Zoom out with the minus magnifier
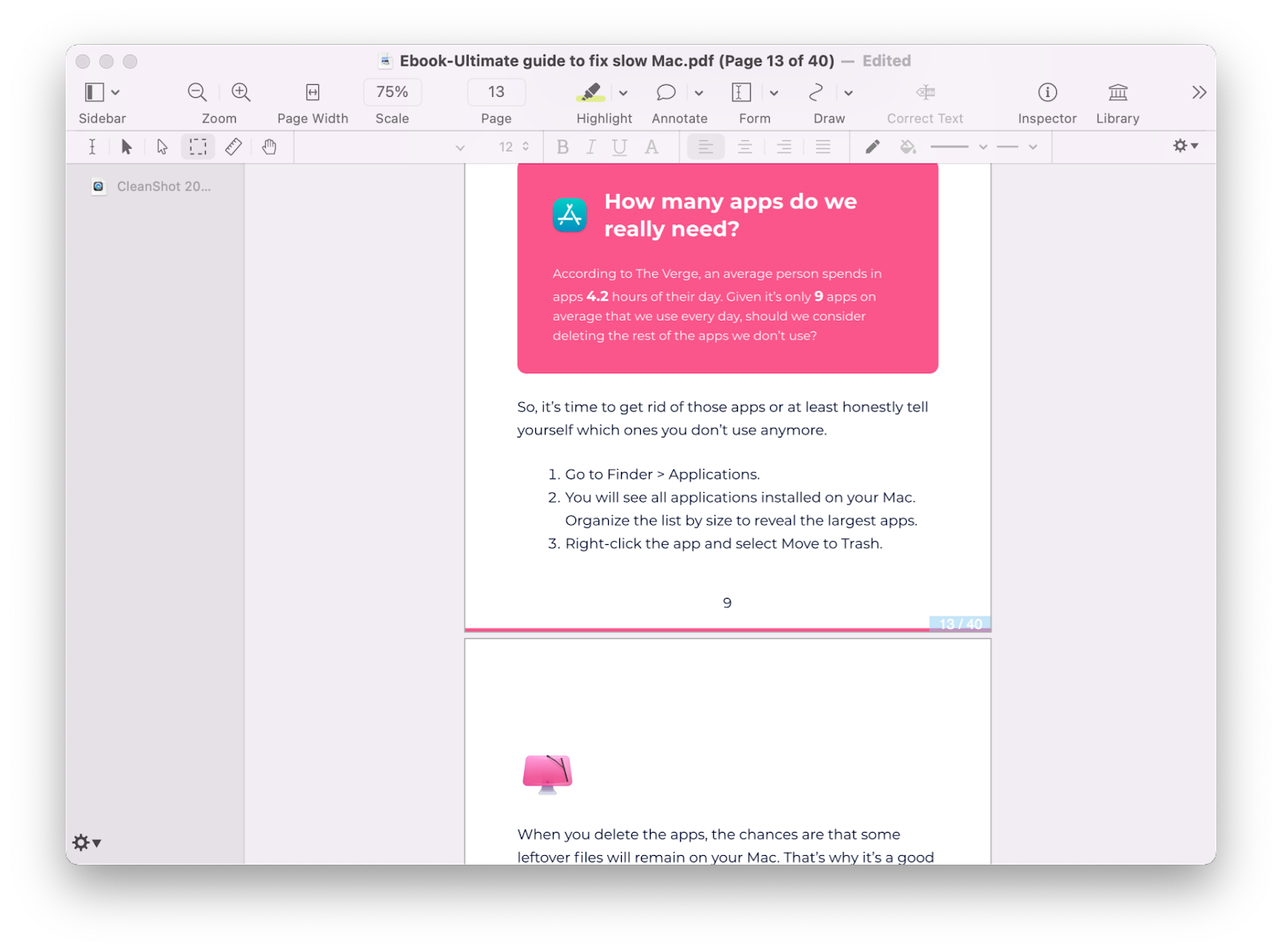Screen dimensions: 1282x952 coord(197,92)
